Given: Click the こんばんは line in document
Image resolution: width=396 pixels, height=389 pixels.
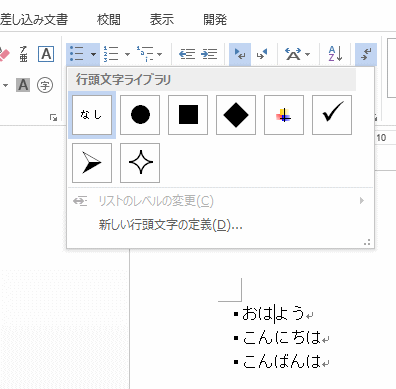Looking at the screenshot, I should pyautogui.click(x=282, y=362).
